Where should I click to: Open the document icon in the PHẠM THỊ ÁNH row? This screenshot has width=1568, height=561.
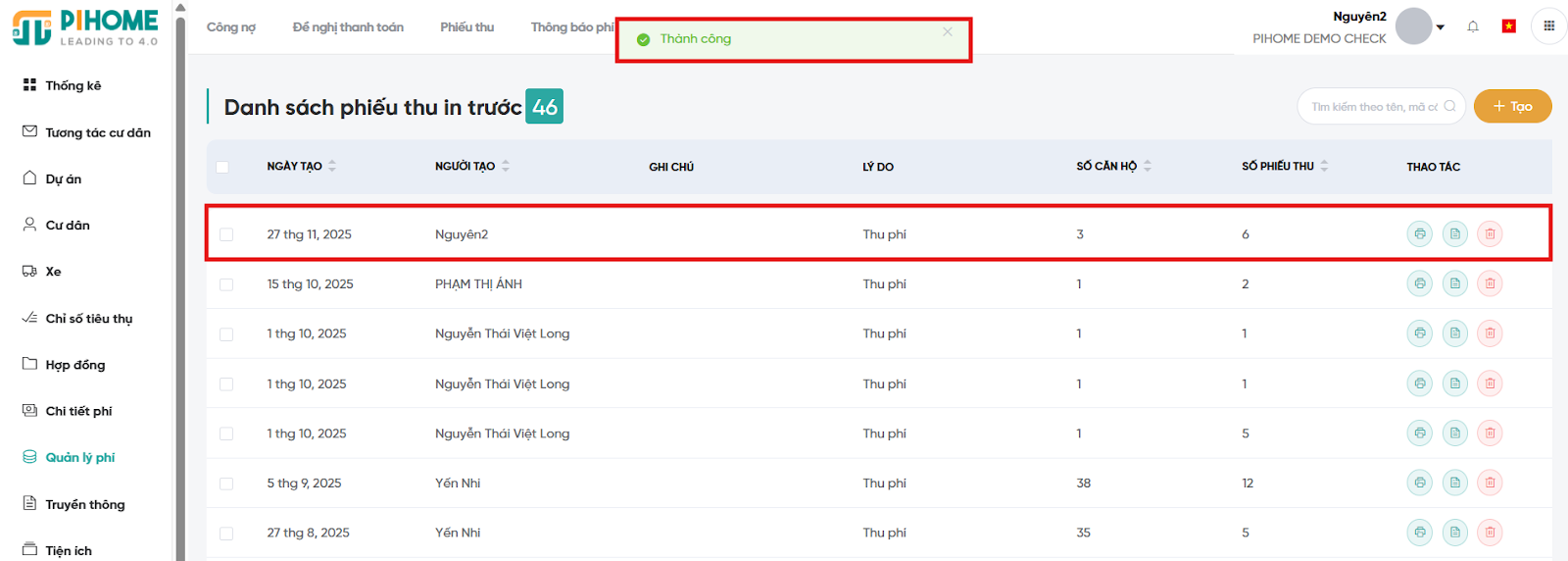1454,283
